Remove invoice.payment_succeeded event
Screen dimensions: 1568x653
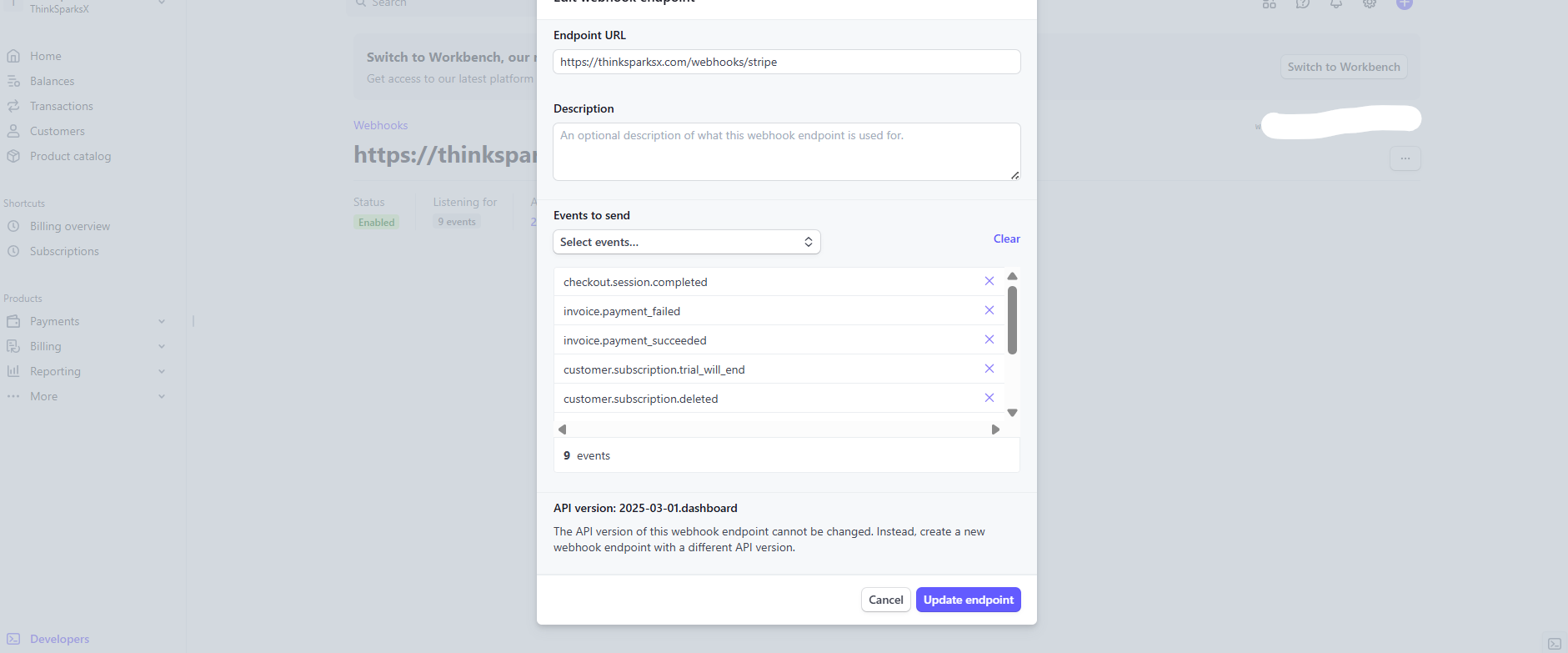click(989, 339)
